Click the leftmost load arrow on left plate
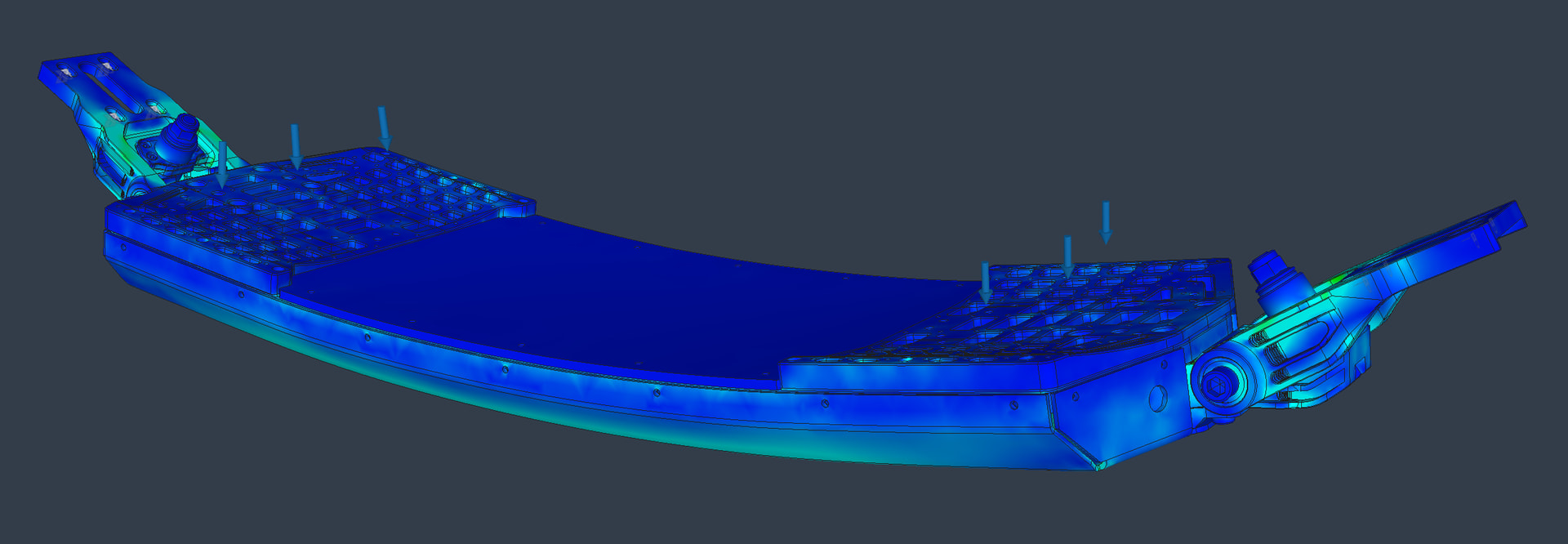Image resolution: width=1568 pixels, height=544 pixels. coord(222,163)
